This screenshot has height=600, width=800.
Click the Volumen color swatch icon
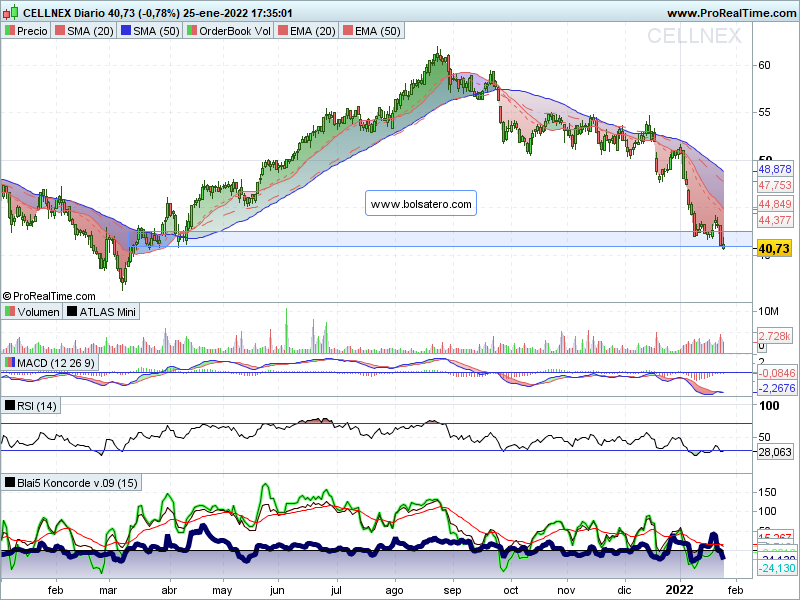pos(10,311)
